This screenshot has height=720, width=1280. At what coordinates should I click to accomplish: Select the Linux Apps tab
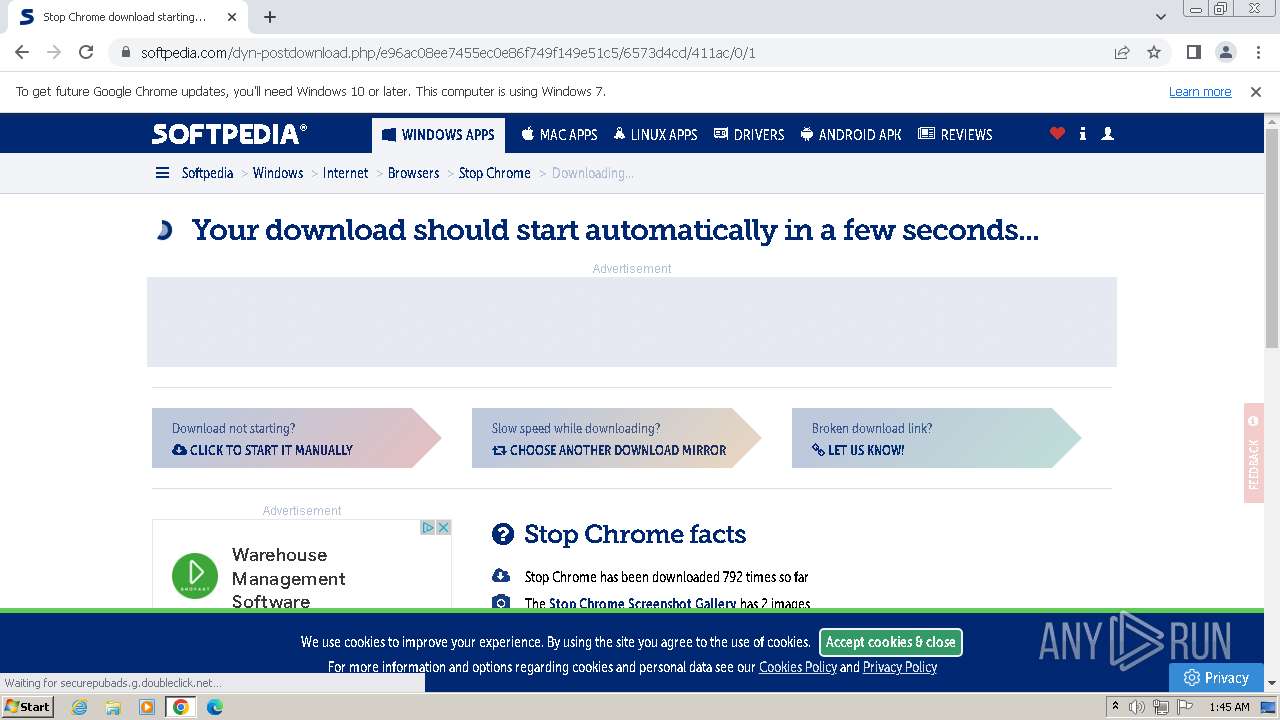tap(655, 134)
